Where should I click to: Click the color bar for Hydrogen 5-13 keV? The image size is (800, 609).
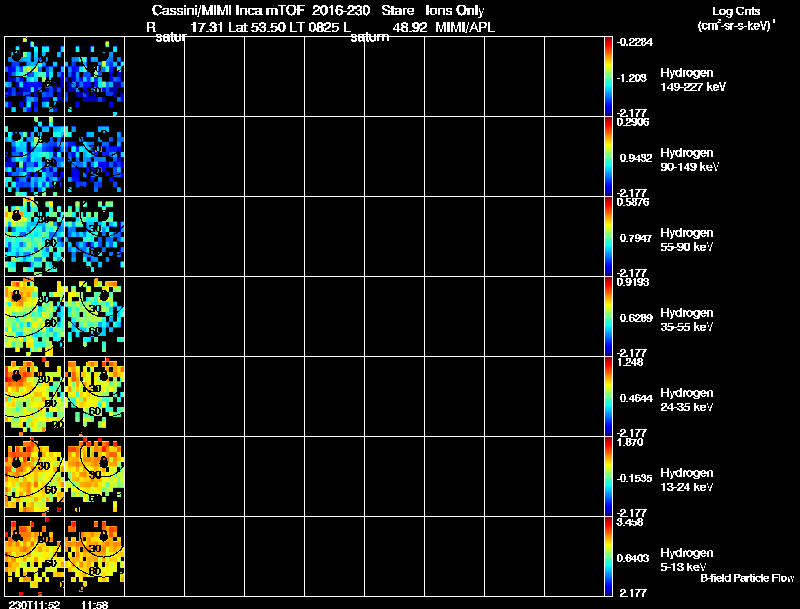(608, 557)
